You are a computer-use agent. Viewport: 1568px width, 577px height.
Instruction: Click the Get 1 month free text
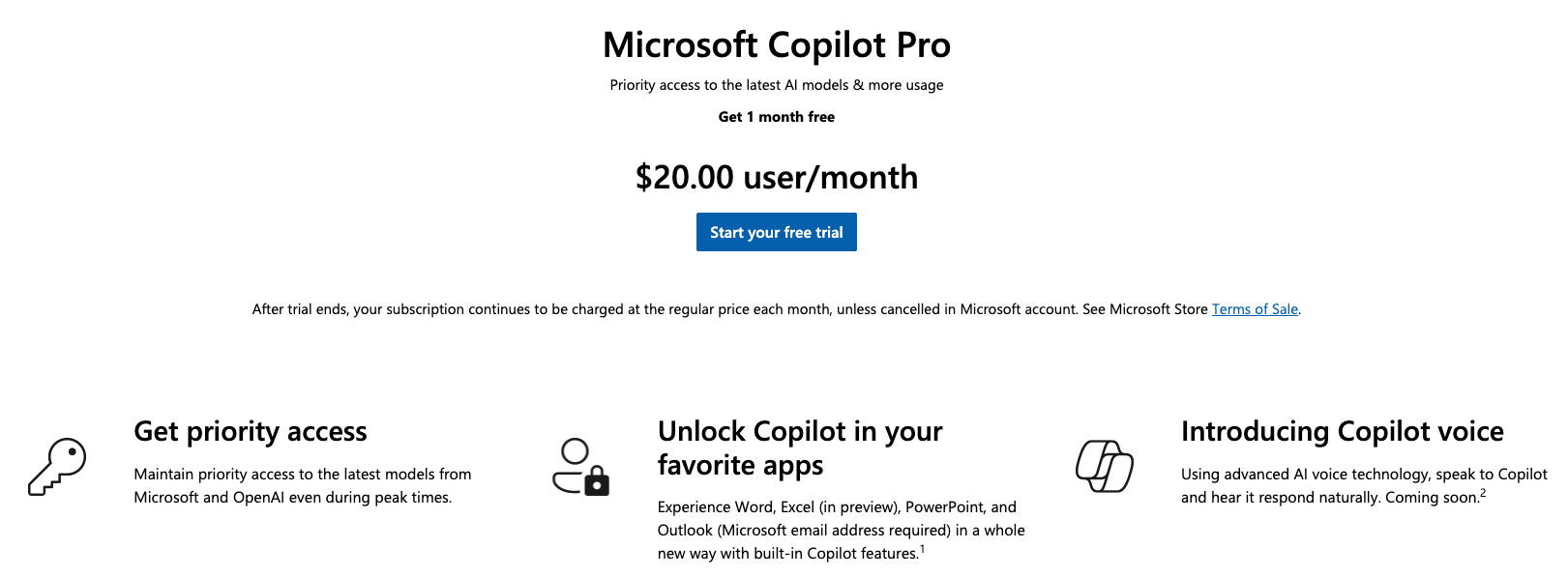tap(776, 116)
